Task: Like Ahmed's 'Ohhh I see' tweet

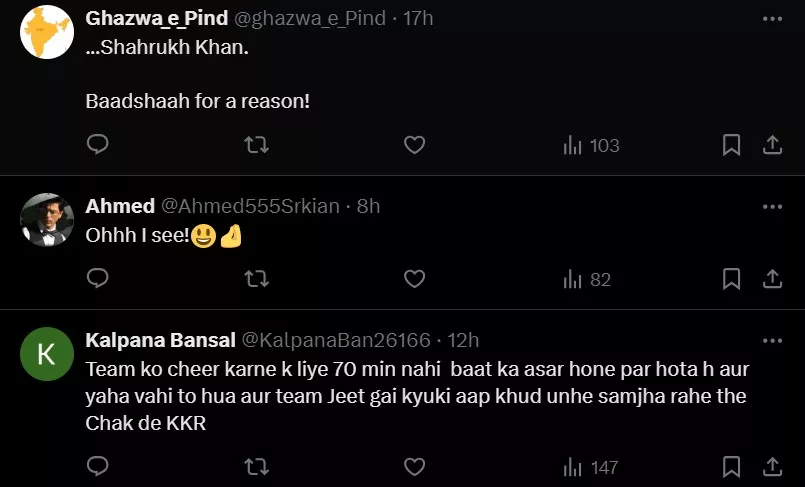Action: 414,279
